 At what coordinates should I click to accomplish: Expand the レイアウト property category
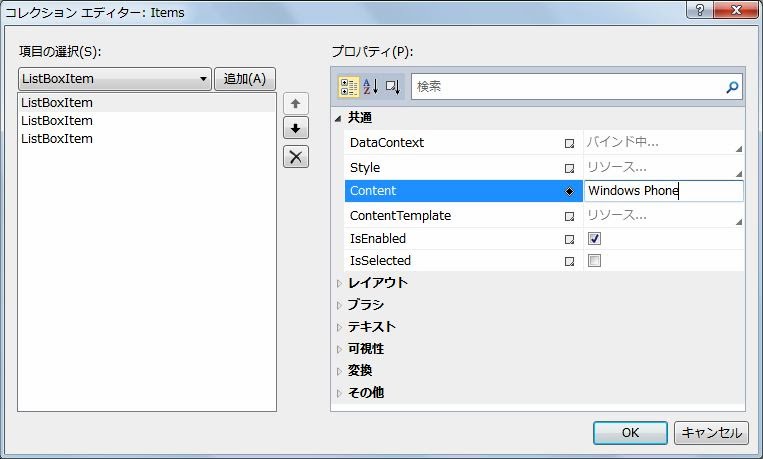tap(339, 283)
